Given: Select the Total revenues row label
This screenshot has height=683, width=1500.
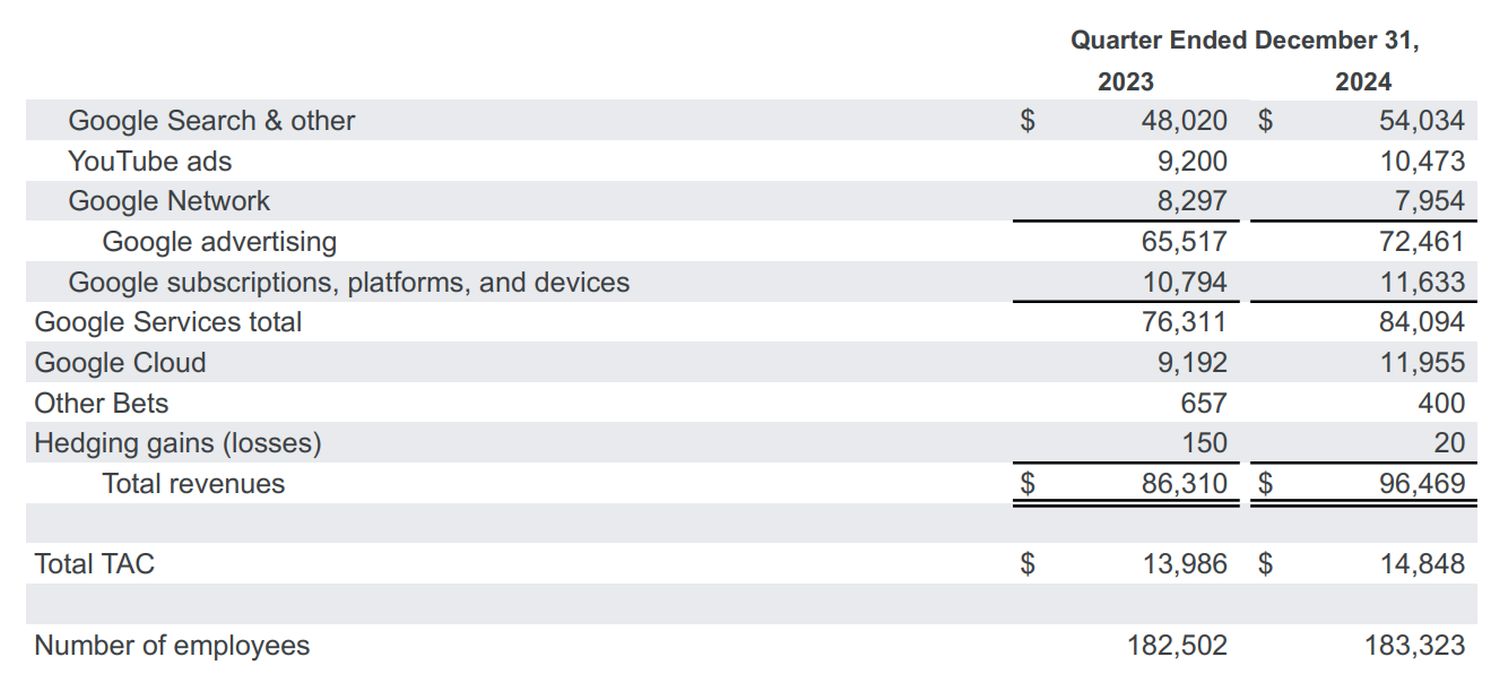Looking at the screenshot, I should [x=193, y=484].
